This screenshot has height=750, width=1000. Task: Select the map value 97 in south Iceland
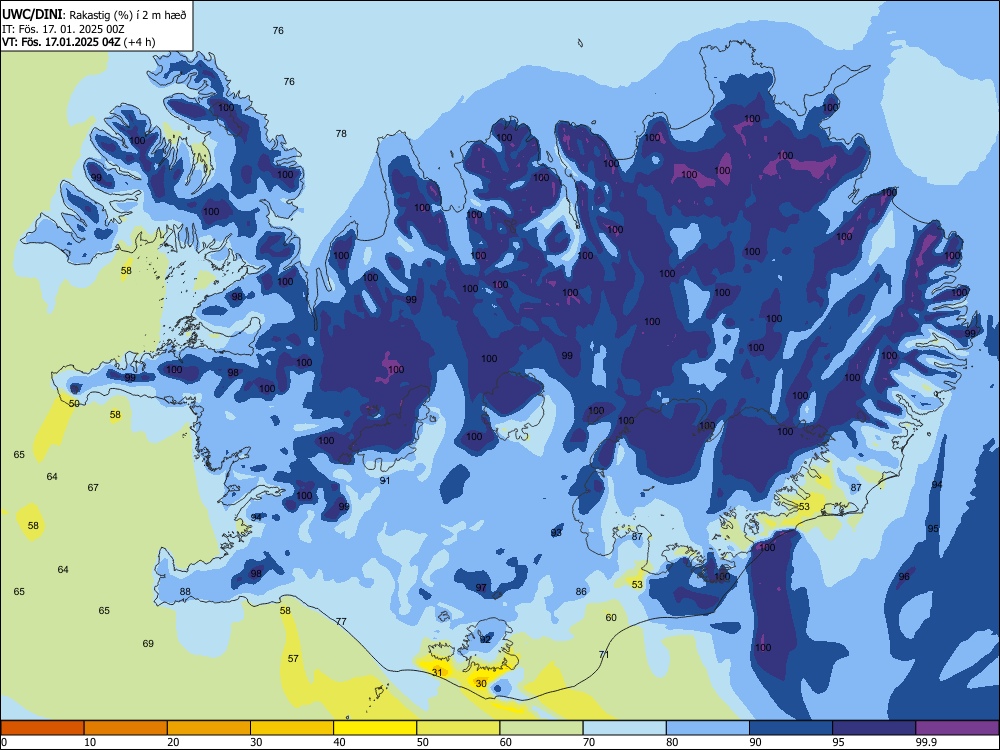[481, 587]
